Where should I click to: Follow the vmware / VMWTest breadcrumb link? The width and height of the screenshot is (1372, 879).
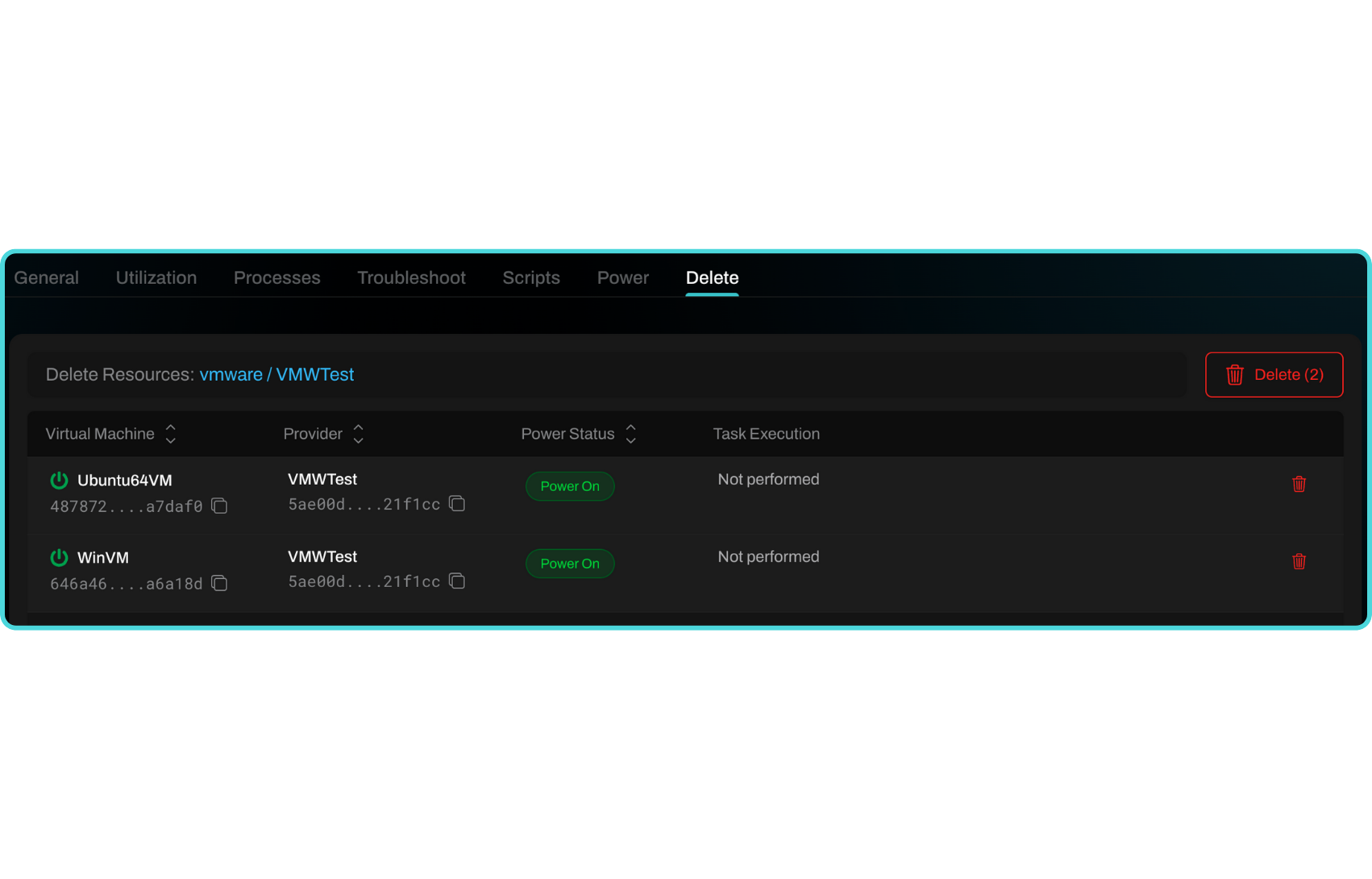276,374
